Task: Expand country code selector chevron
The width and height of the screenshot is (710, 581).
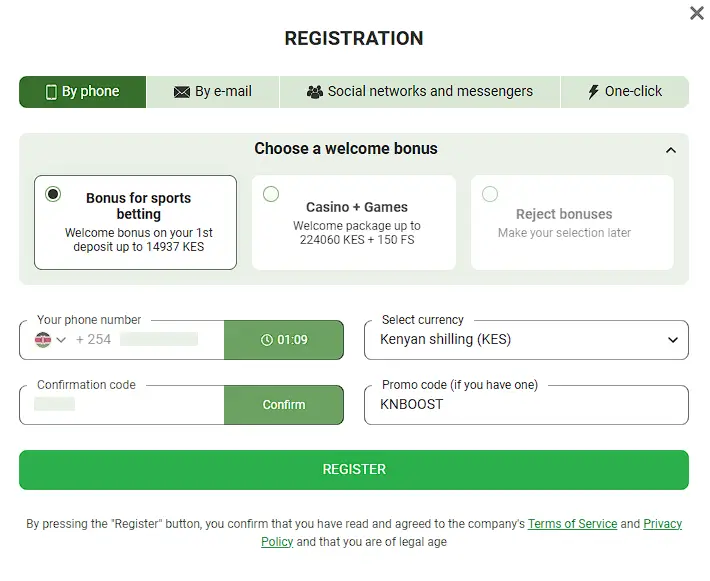Action: [62, 340]
